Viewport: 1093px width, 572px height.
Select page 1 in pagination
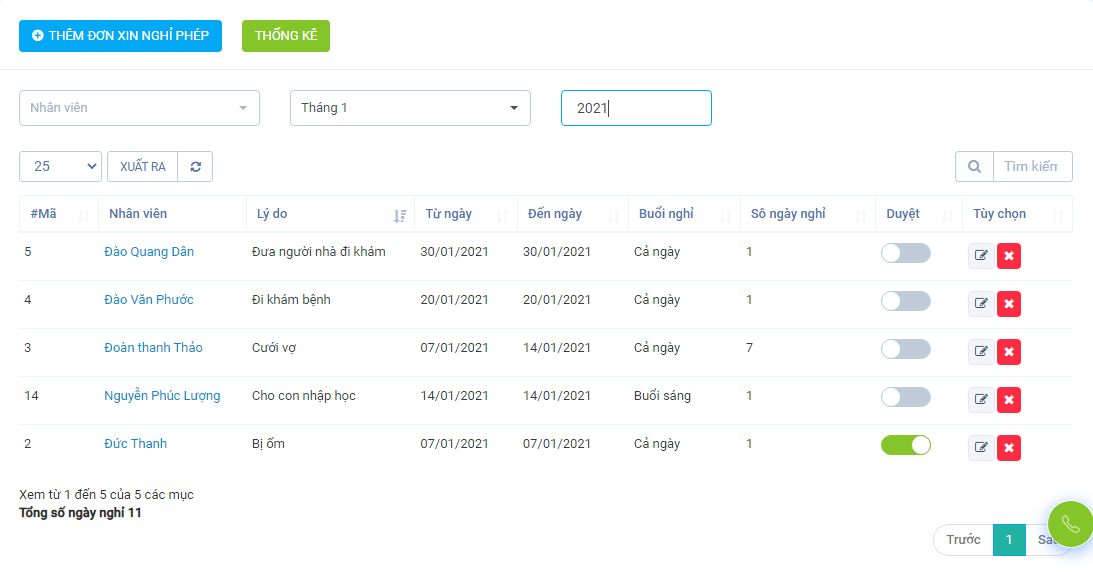[1009, 540]
